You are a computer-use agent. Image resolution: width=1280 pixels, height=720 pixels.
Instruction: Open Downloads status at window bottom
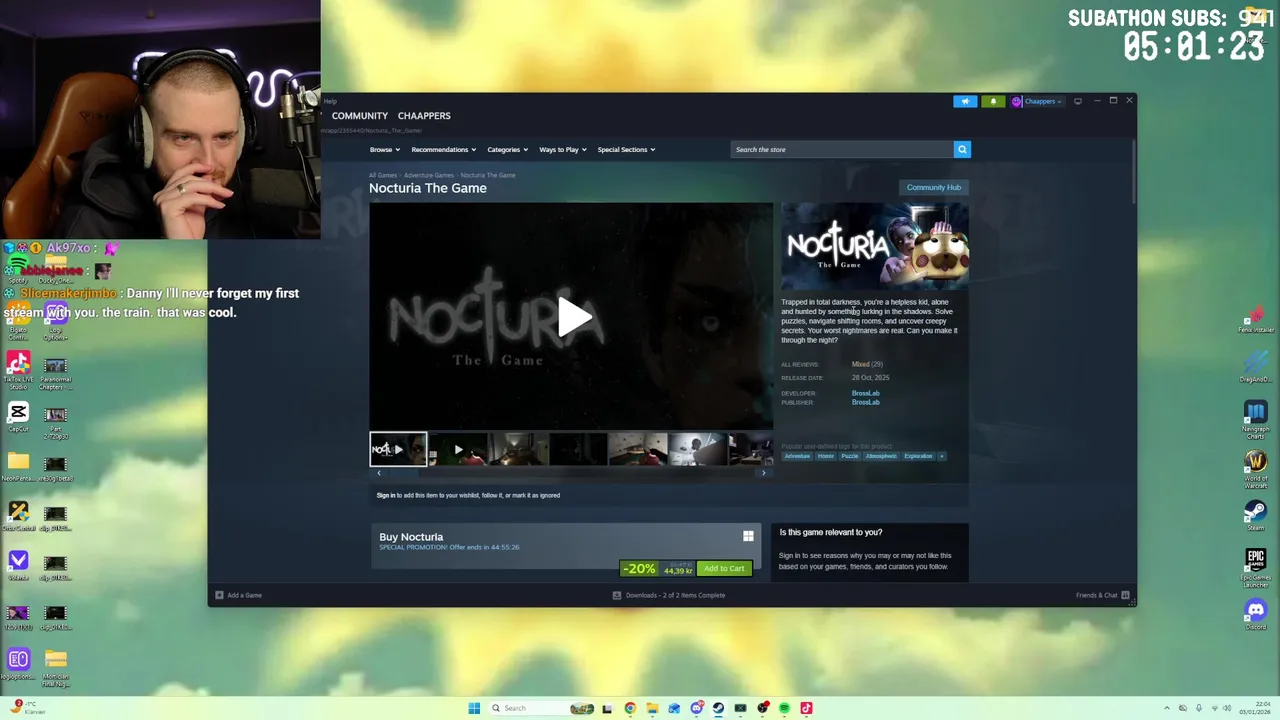669,595
